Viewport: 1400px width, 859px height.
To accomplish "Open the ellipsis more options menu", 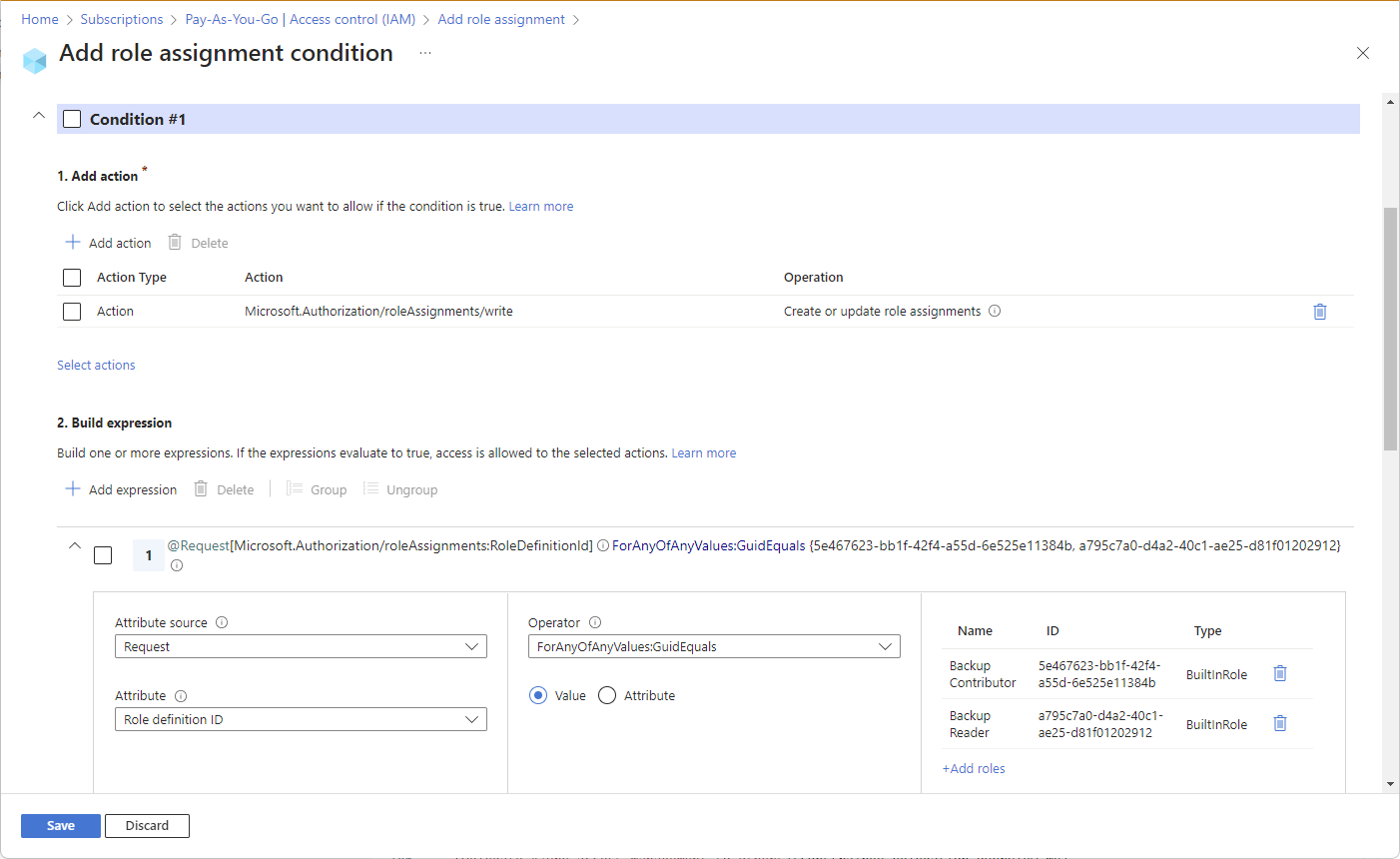I will tap(425, 53).
